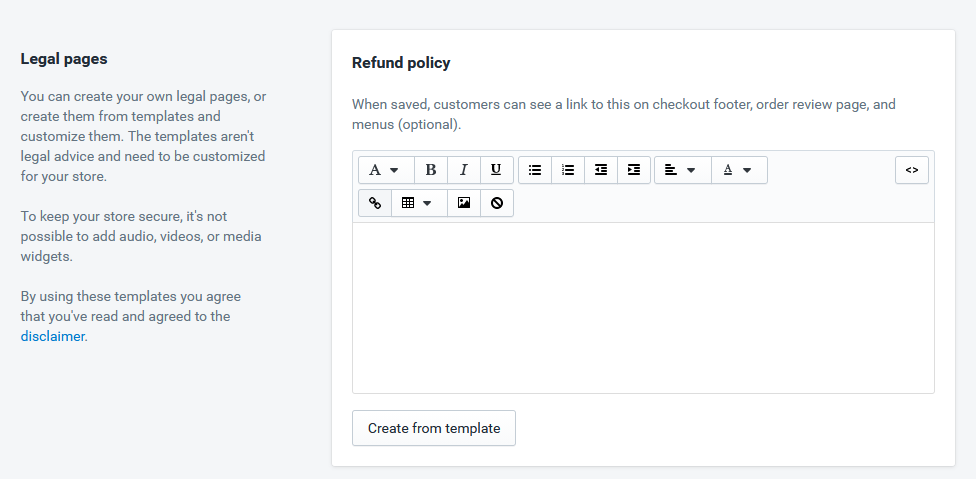Viewport: 976px width, 479px height.
Task: Click Create from template button
Action: point(434,428)
